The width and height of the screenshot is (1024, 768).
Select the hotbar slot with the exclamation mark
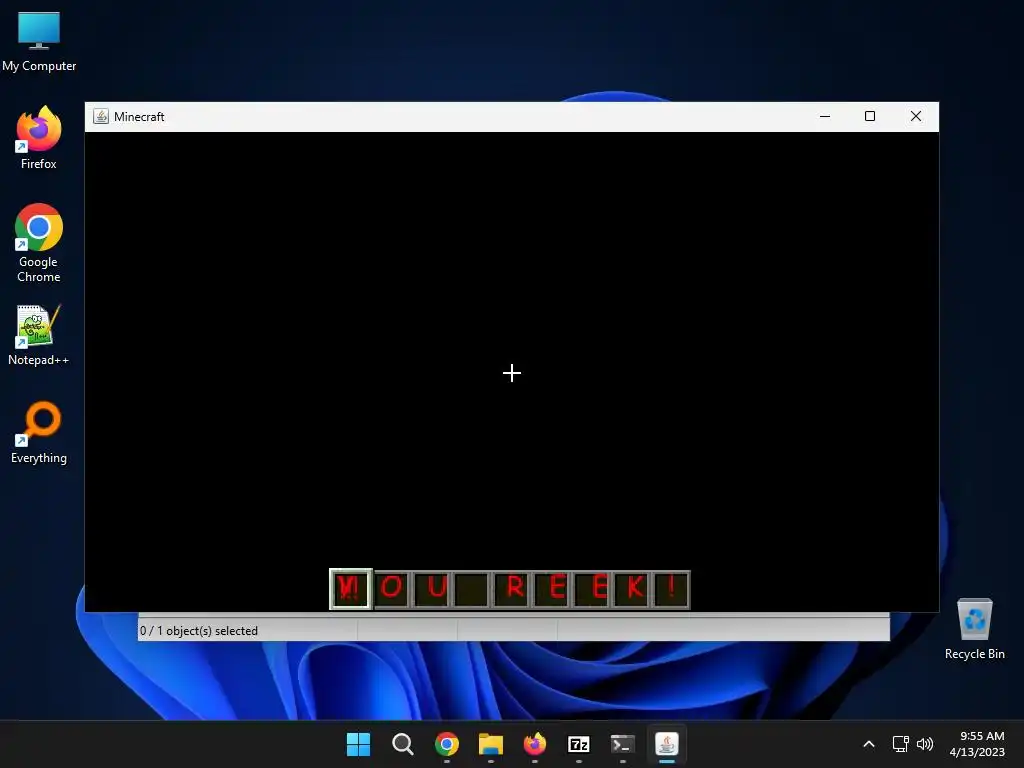click(x=670, y=590)
